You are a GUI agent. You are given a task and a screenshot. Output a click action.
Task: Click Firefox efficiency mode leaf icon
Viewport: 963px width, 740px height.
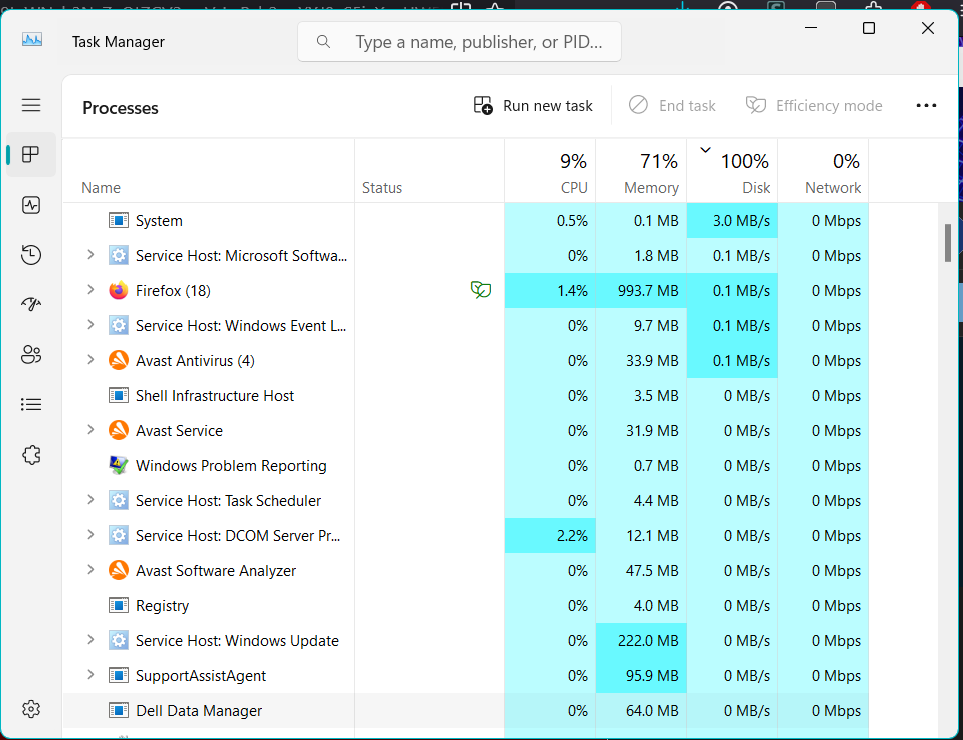(481, 289)
